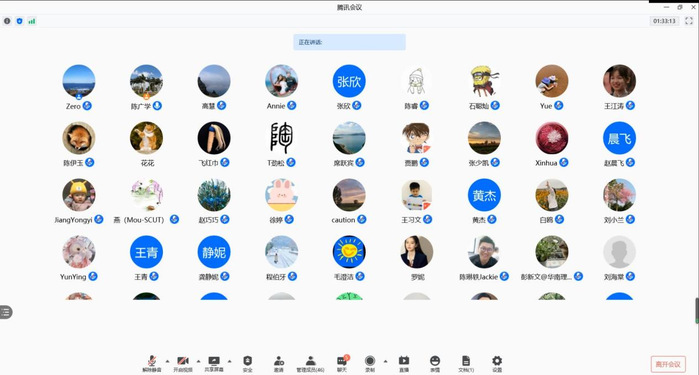Start screen sharing from the toolbar
Screen dimensions: 699x375
214,363
